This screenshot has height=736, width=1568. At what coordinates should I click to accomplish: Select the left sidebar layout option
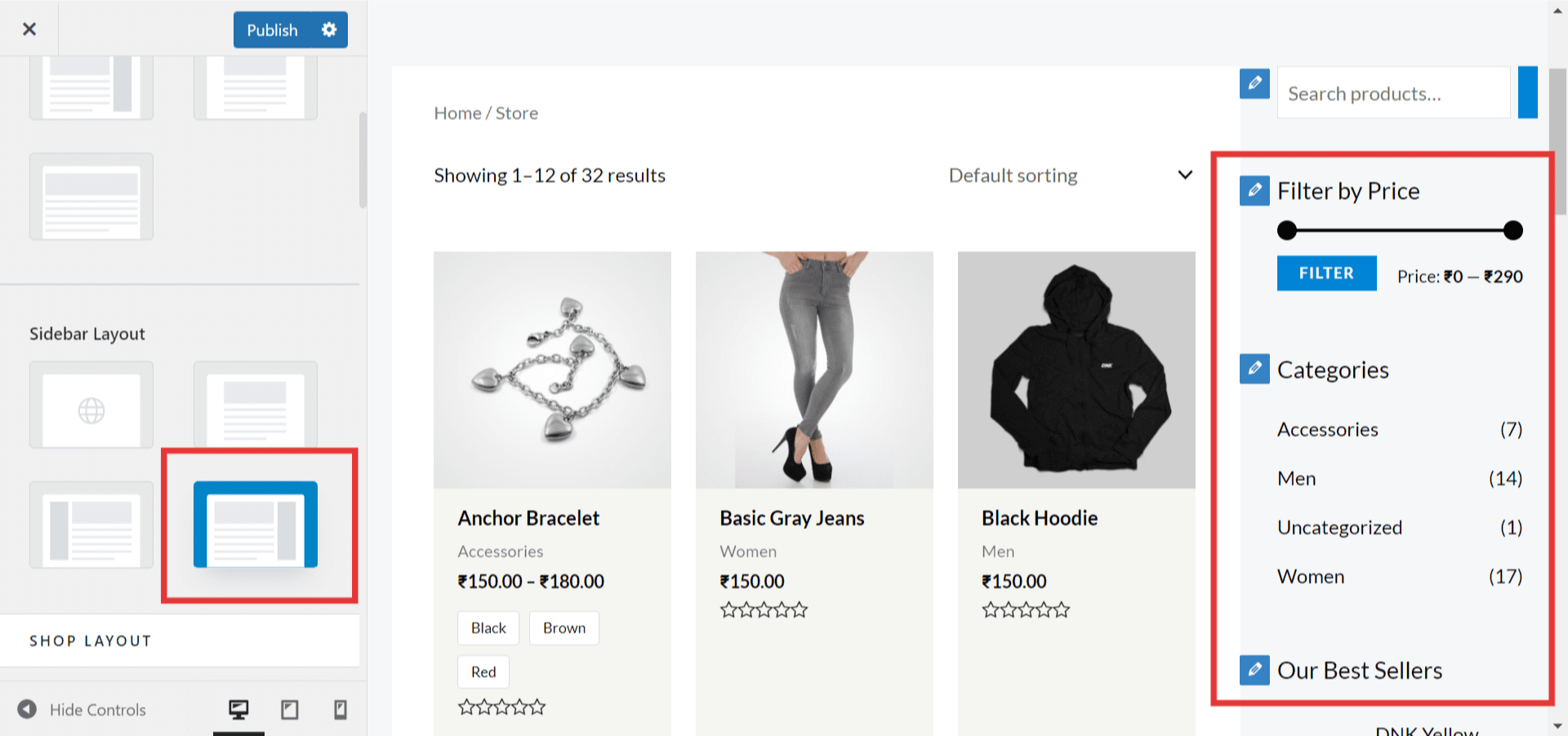click(x=91, y=524)
